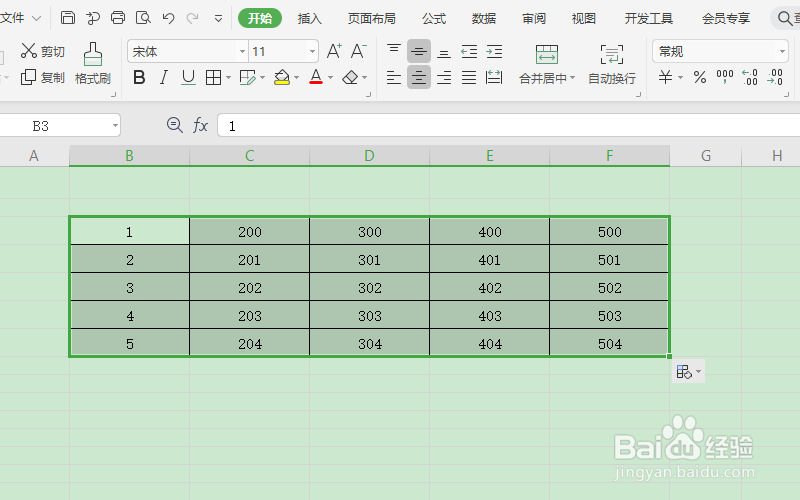Click the Cut (剪切) button
The image size is (800, 500).
point(43,51)
